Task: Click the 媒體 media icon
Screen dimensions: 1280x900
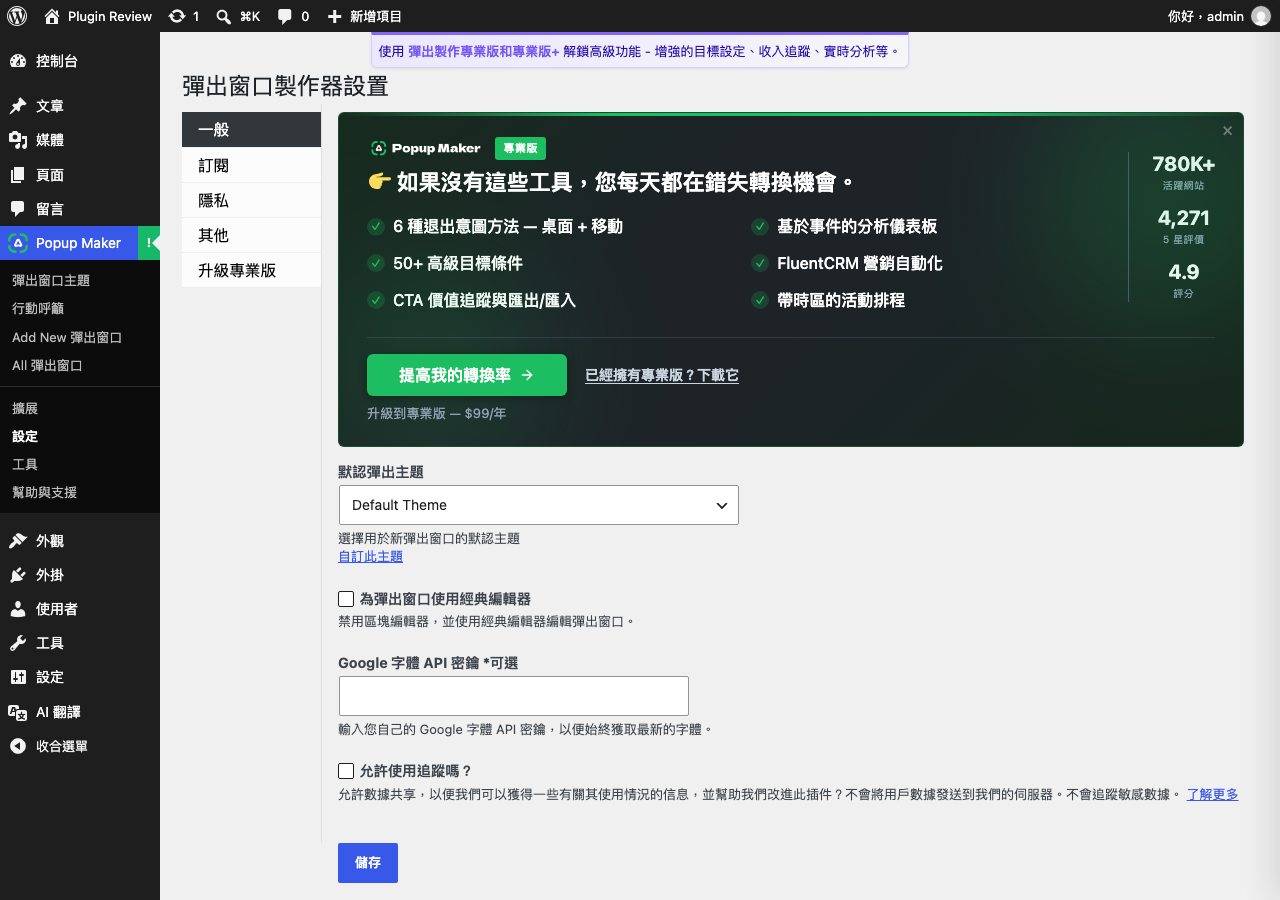Action: click(18, 140)
